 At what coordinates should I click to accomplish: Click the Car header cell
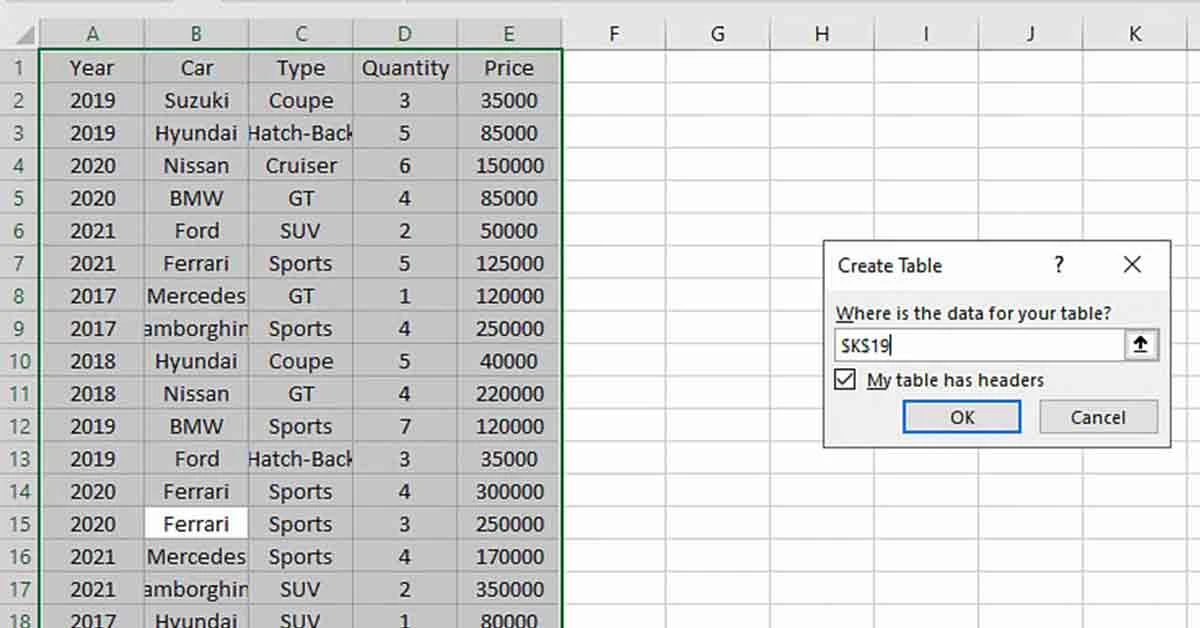point(196,68)
